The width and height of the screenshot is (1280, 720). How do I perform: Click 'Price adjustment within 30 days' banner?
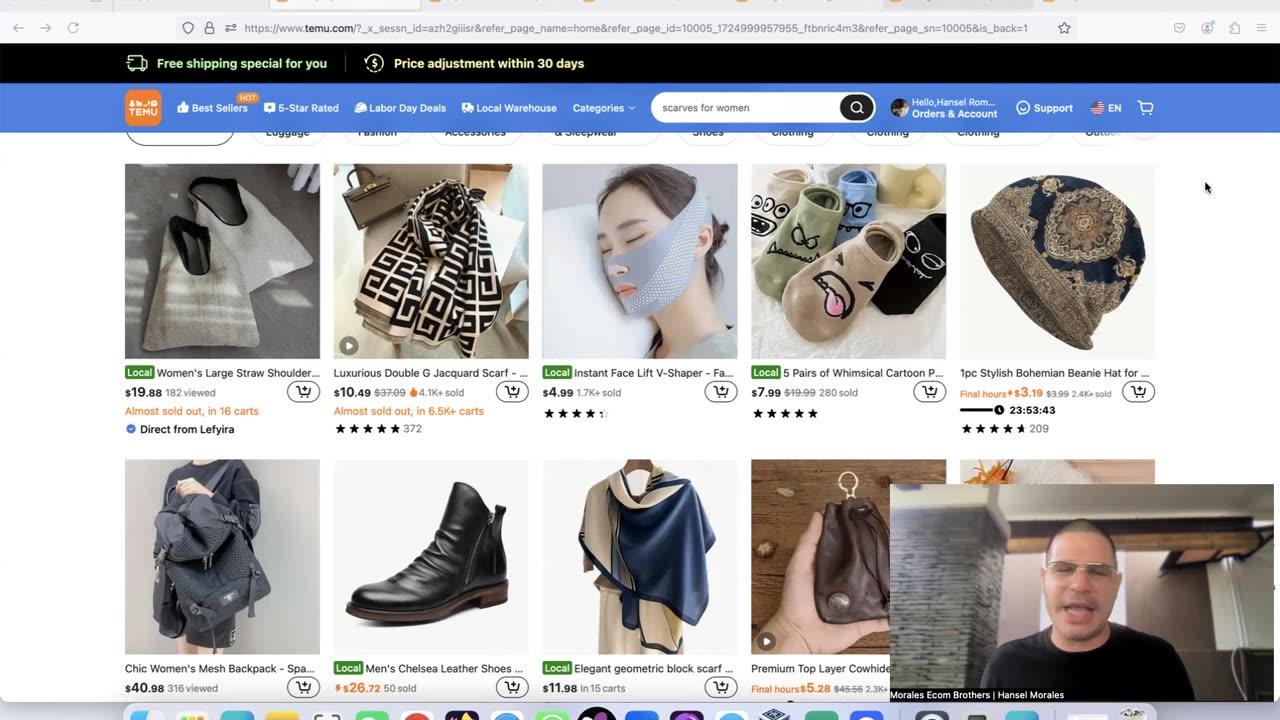coord(474,63)
